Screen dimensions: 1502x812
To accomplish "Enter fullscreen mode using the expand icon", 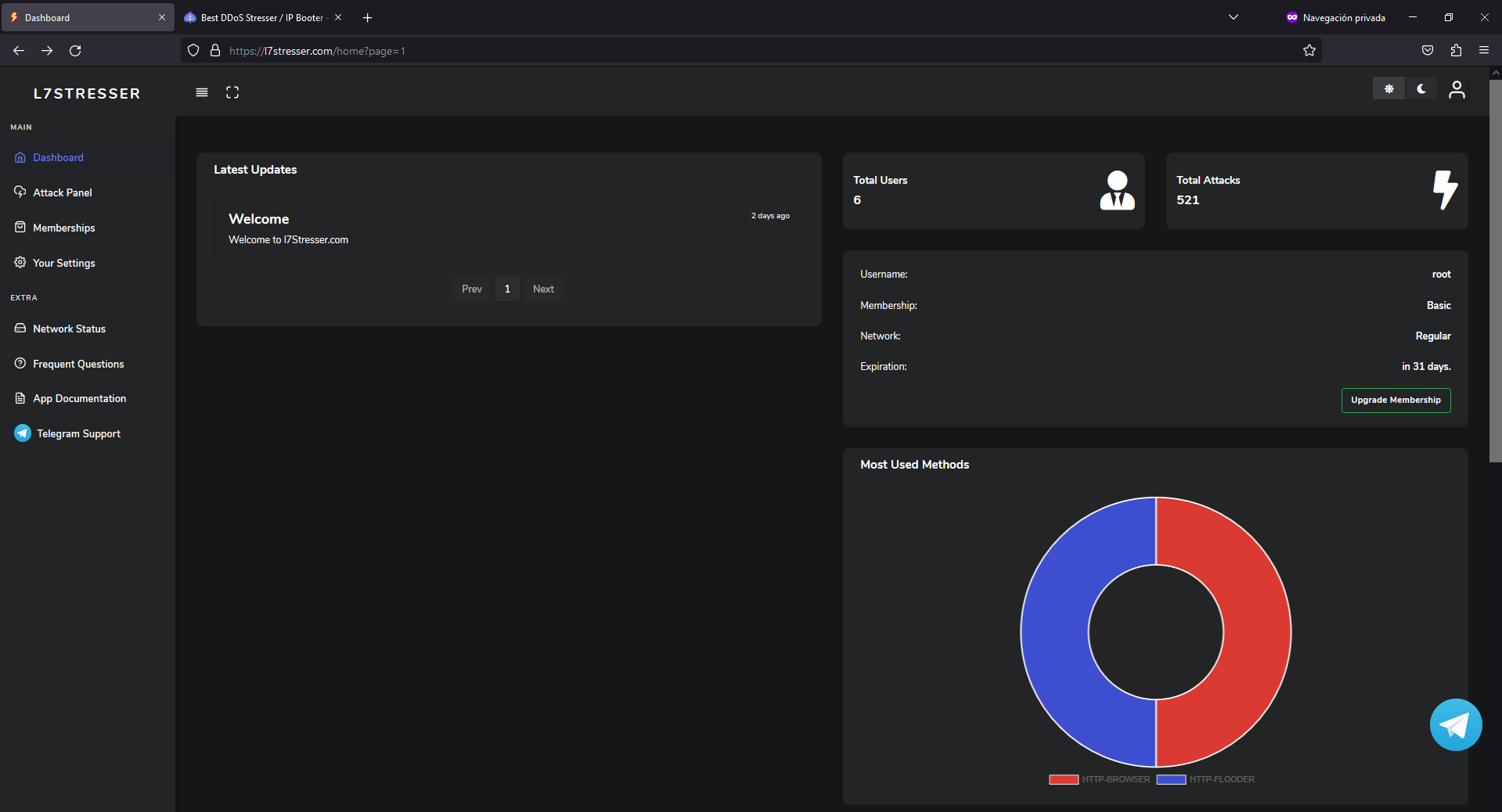I will tap(232, 92).
